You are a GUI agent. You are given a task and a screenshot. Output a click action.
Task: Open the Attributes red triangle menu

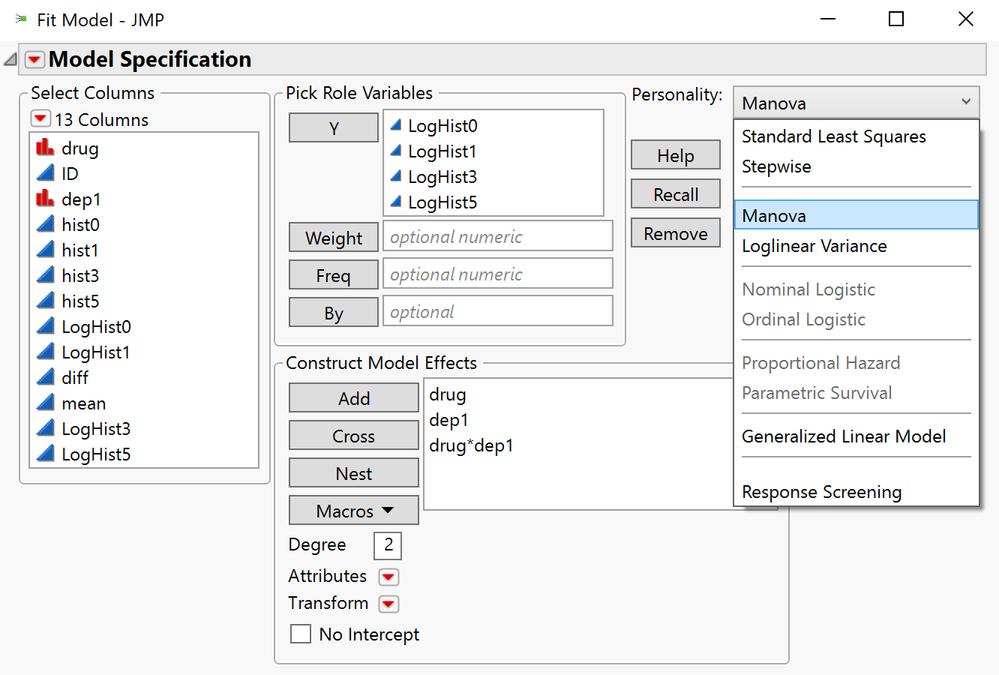point(389,576)
